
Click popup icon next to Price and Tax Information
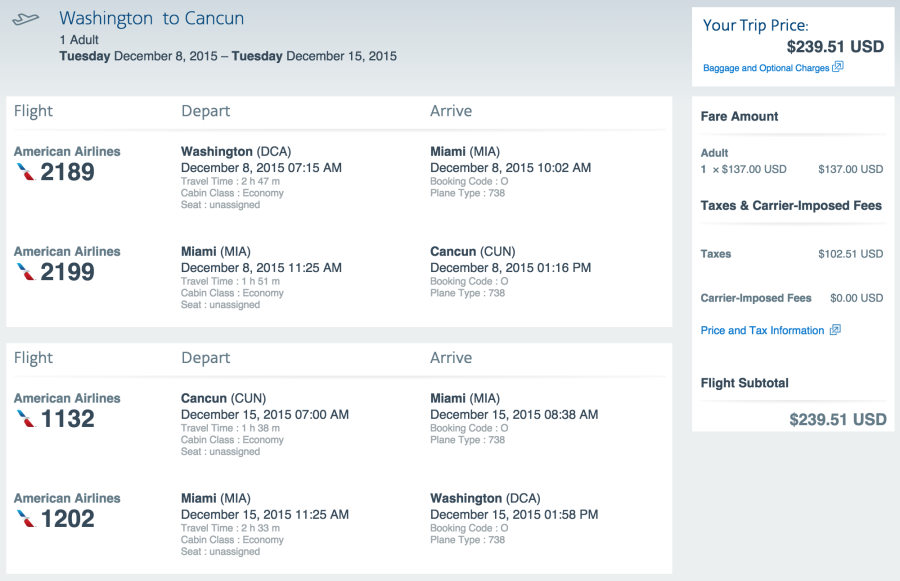835,330
